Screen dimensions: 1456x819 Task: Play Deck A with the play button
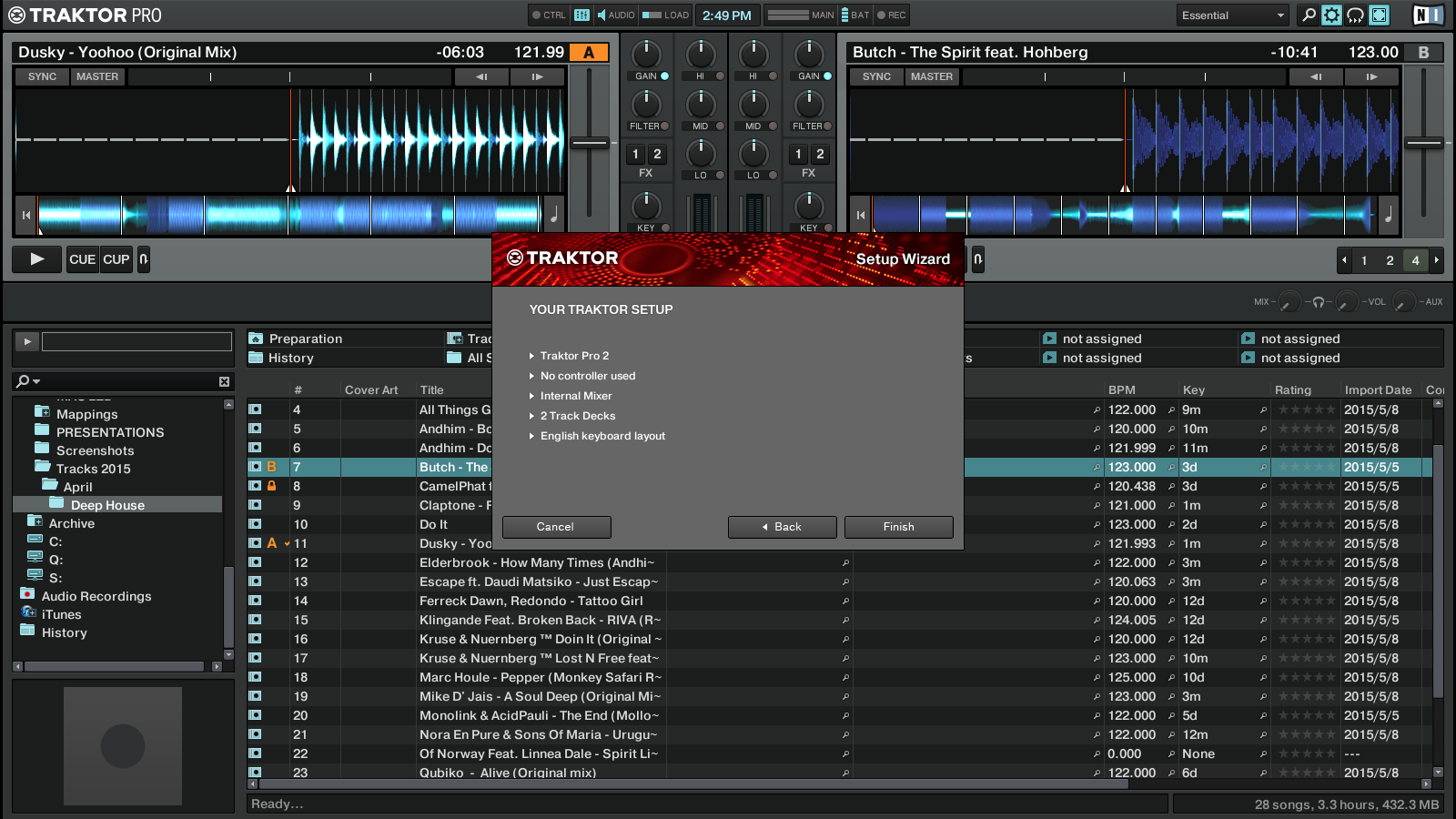click(37, 259)
